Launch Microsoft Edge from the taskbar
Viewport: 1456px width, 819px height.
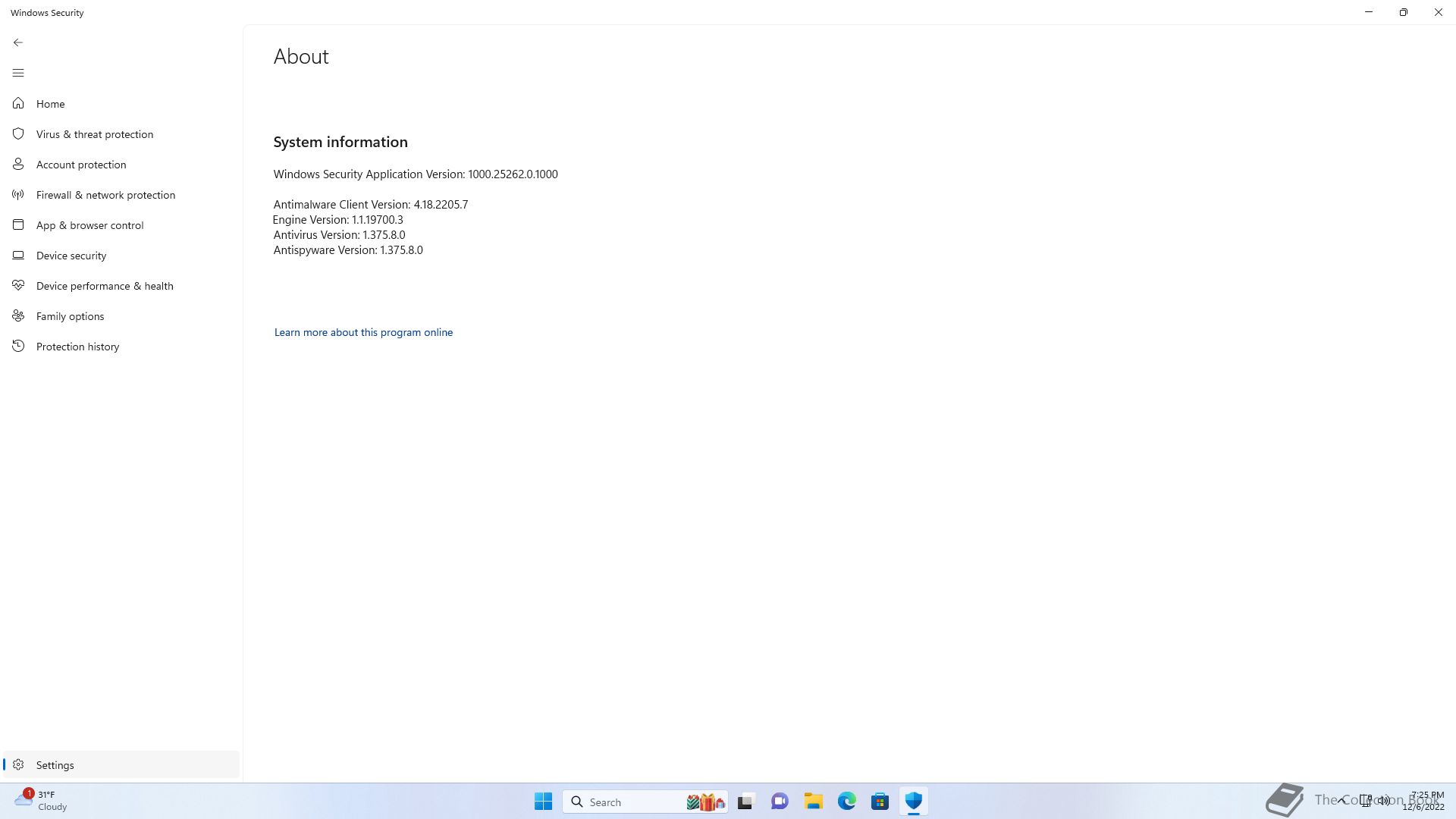click(x=847, y=802)
